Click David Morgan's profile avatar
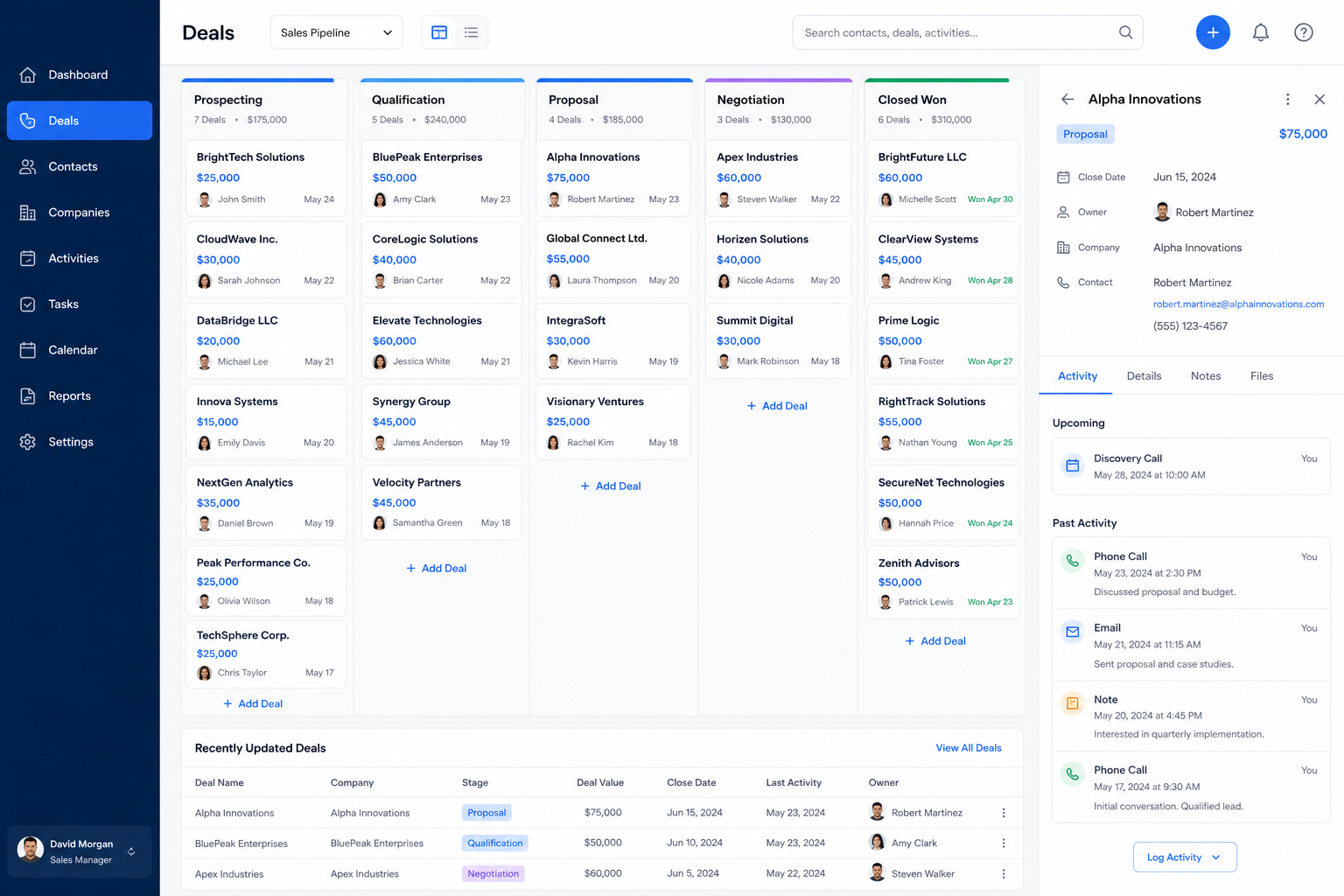 pyautogui.click(x=31, y=850)
